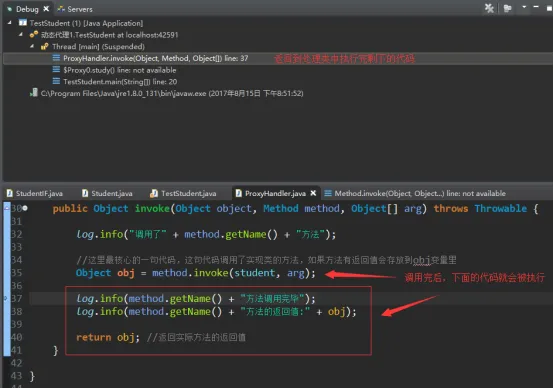Click line number 40 in the gutter
554x389 pixels.
click(17, 337)
